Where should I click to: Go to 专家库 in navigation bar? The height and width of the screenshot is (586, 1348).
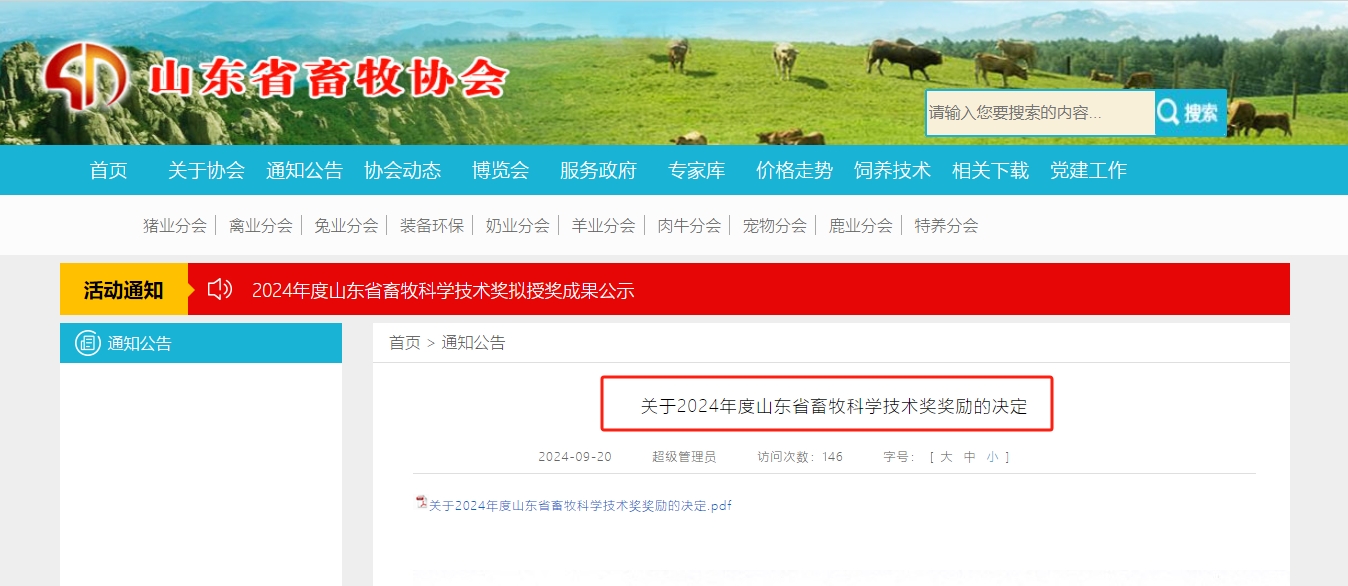[696, 171]
